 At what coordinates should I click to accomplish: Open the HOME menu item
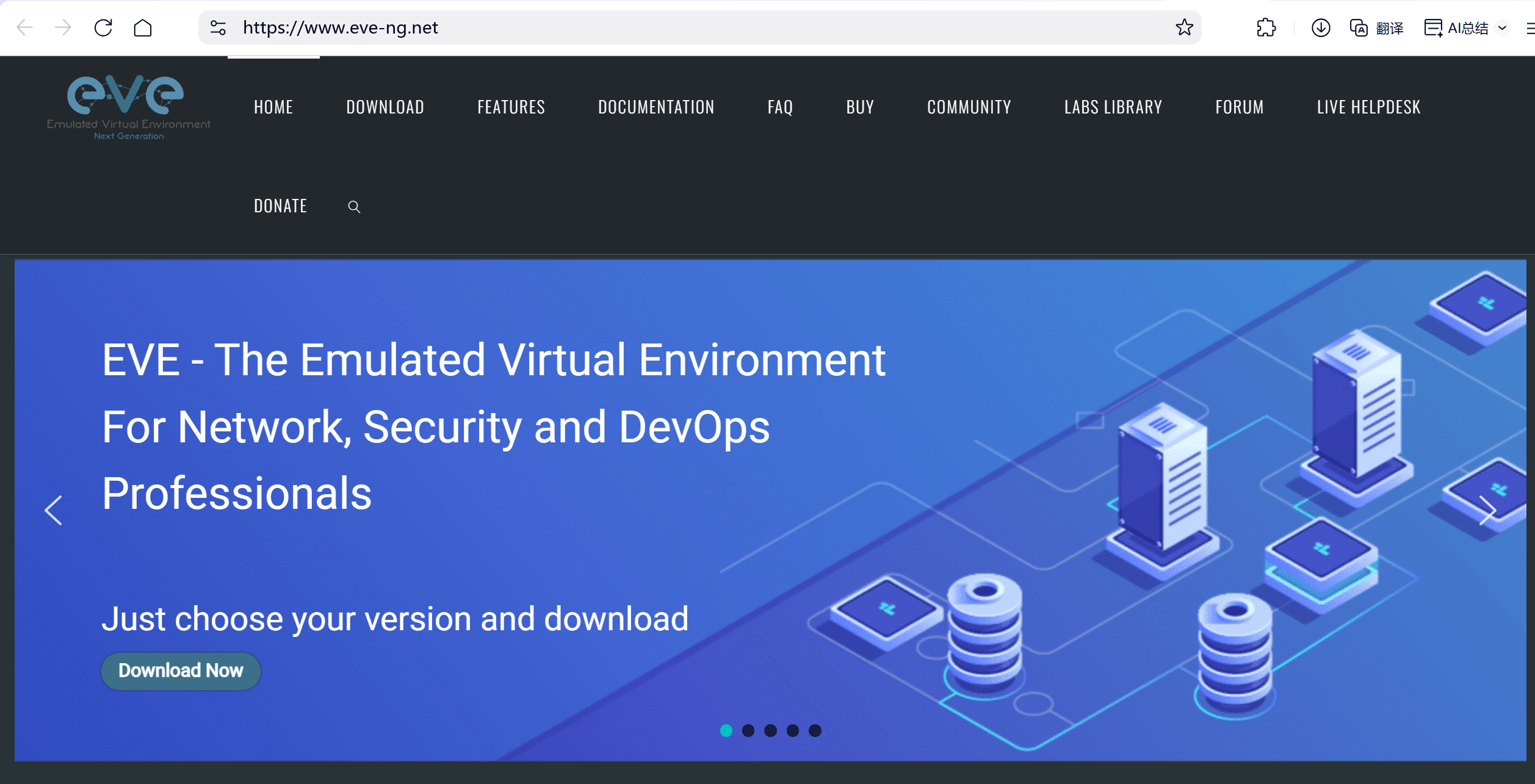(273, 107)
